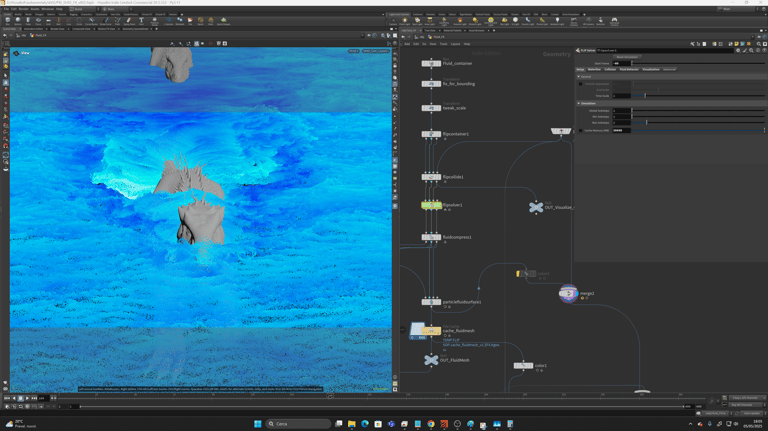Select the fluidcompress1 node
768x431 pixels.
(431, 237)
